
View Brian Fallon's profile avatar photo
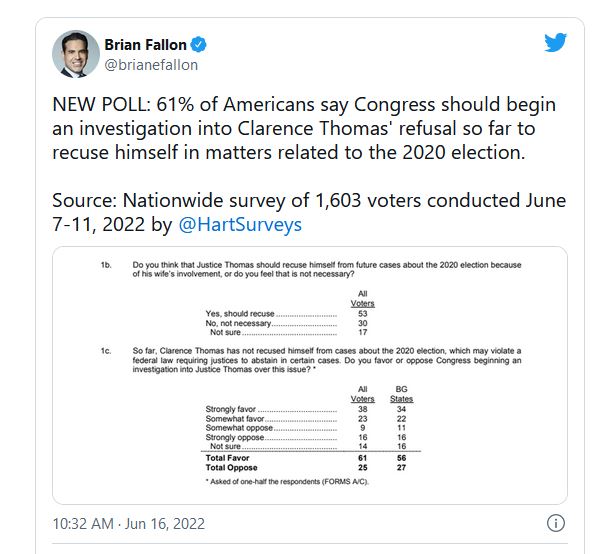coord(76,54)
